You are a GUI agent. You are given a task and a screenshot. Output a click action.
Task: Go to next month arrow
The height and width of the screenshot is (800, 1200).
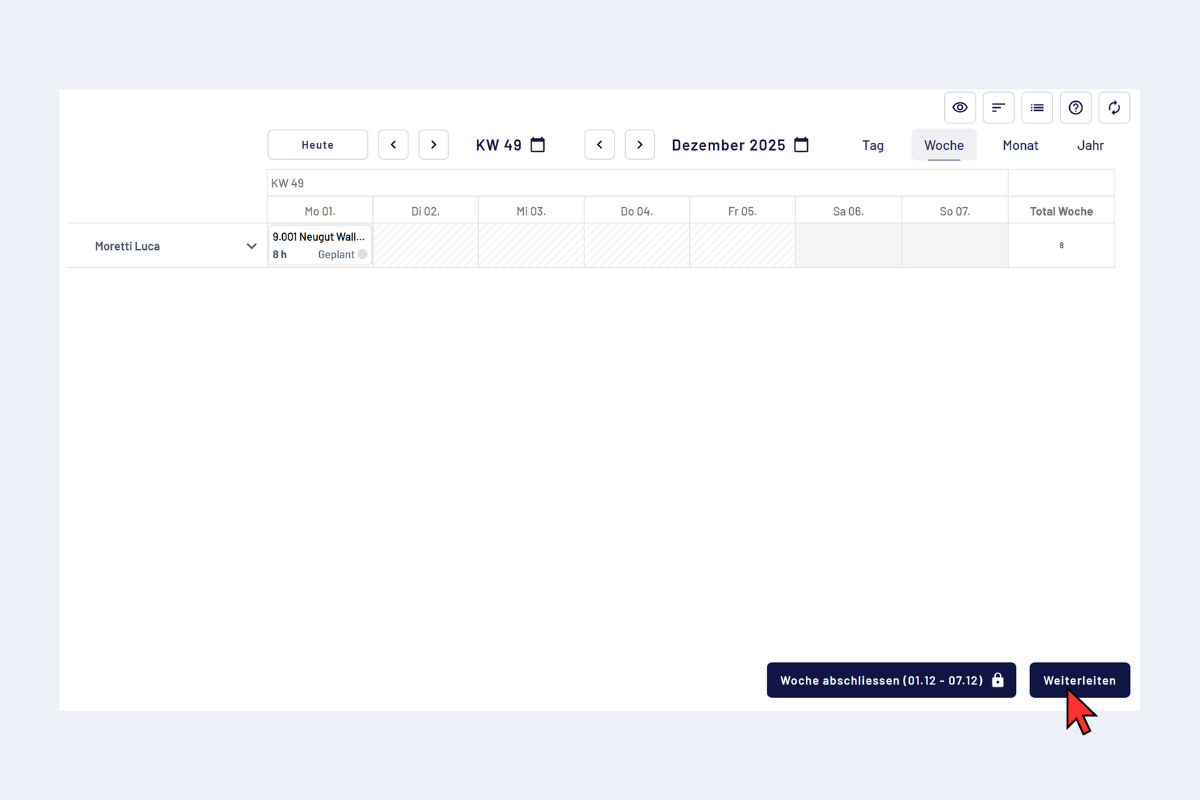640,145
